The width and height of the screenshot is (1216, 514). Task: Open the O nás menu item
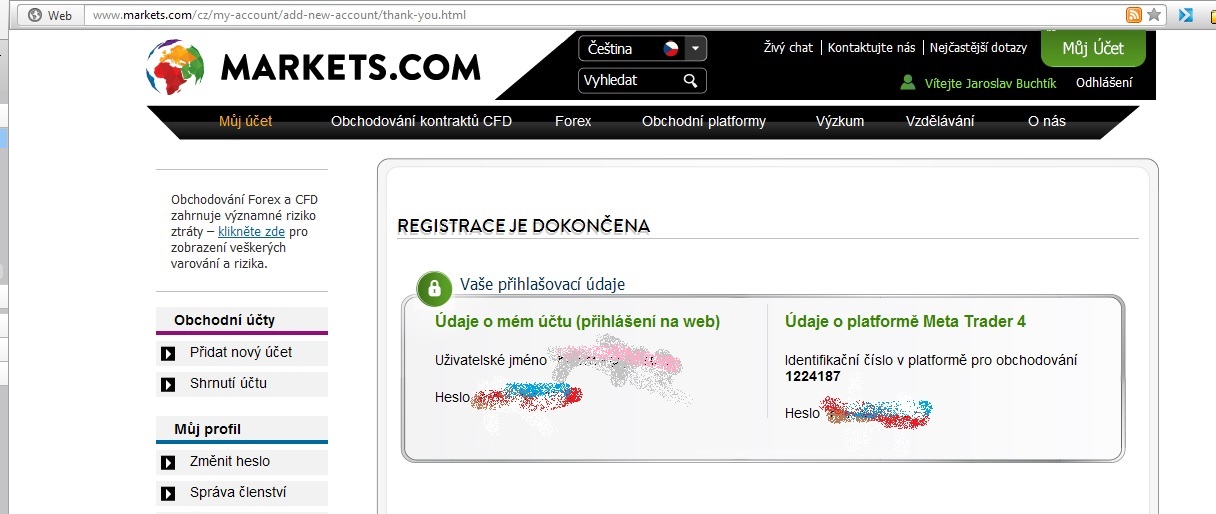pyautogui.click(x=1047, y=121)
